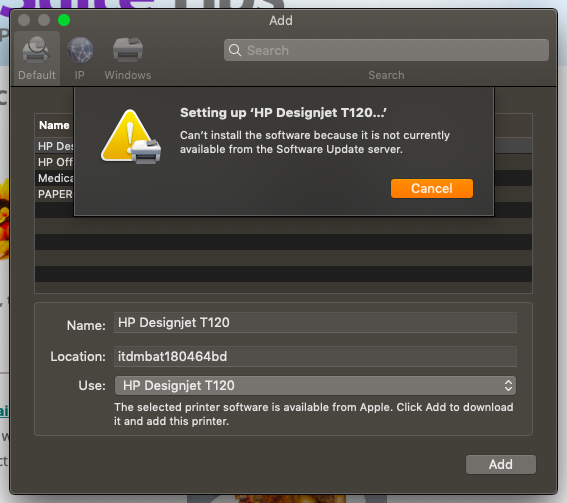Click the IP tab label
Viewport: 567px width, 503px height.
click(x=80, y=75)
